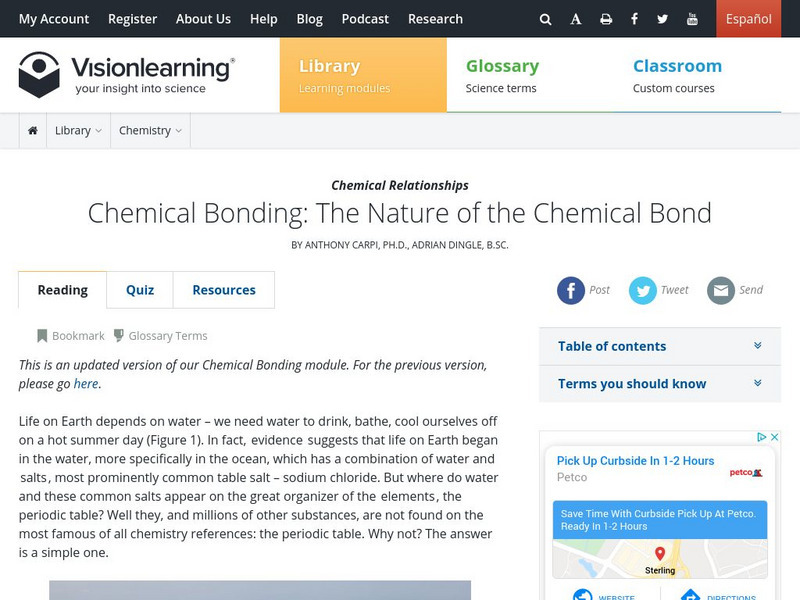800x600 pixels.
Task: Open Visionlearning's Facebook page icon
Action: coord(635,19)
